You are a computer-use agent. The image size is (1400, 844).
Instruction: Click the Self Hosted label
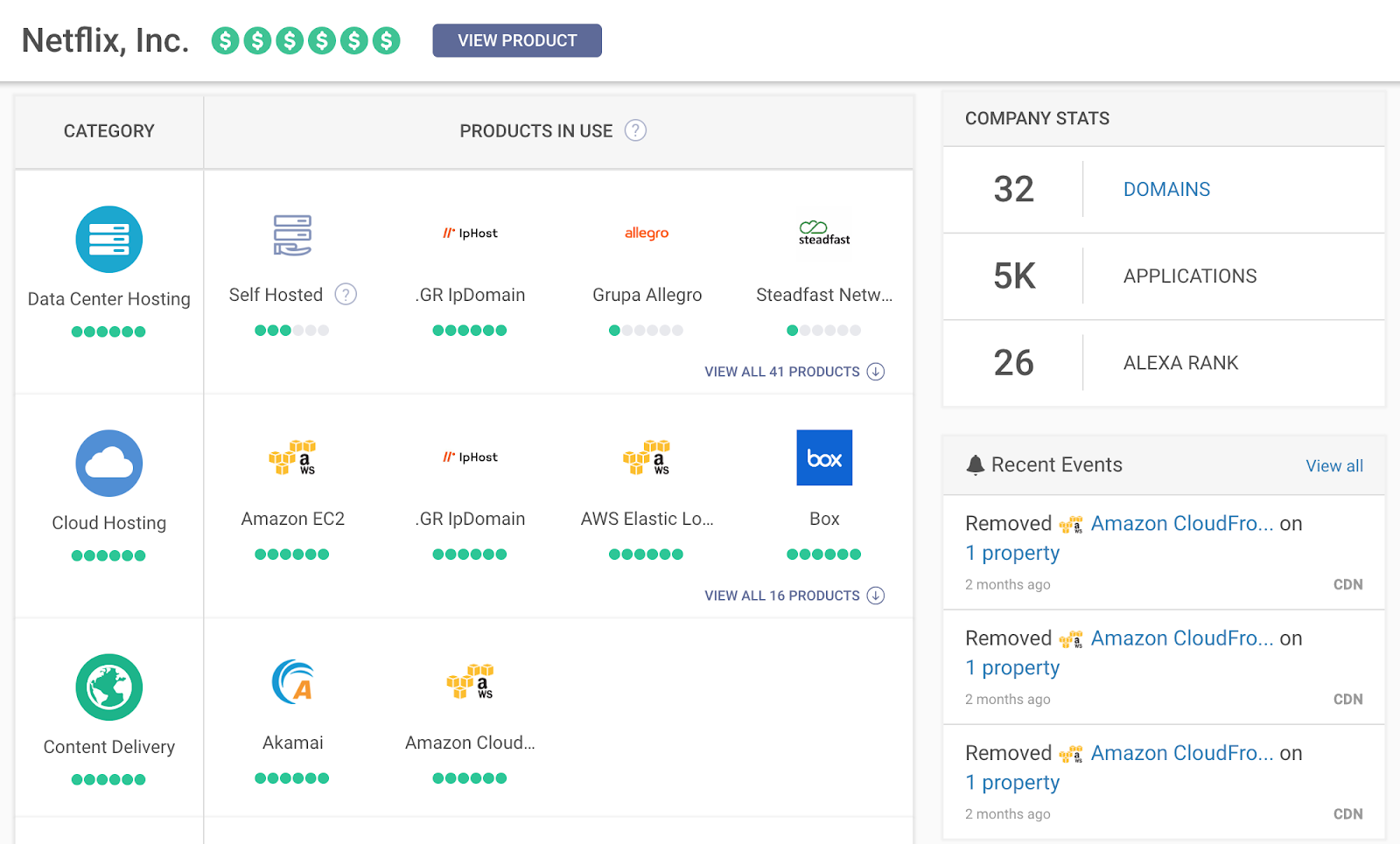click(276, 295)
